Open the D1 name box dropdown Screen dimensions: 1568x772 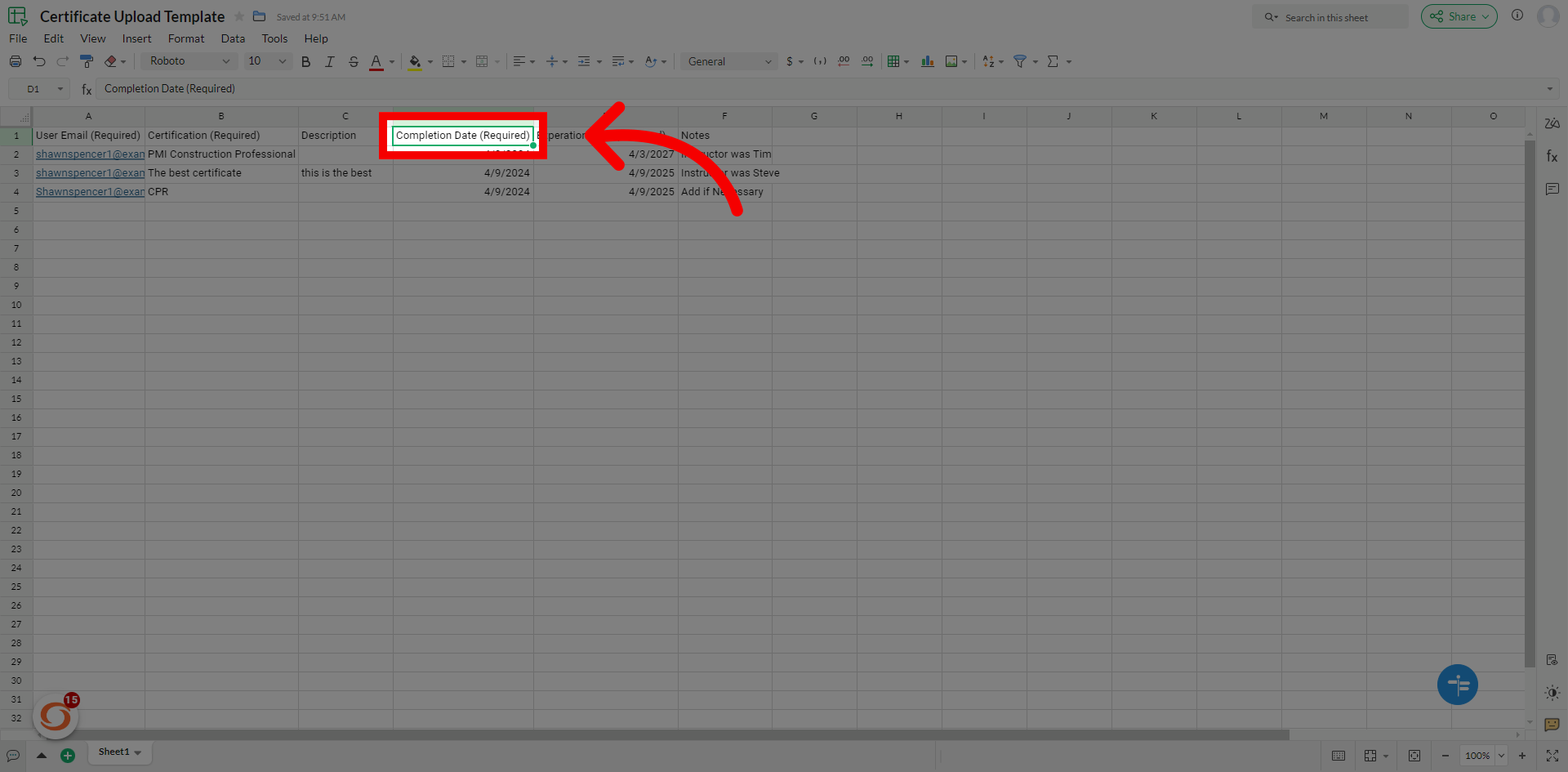click(x=60, y=89)
